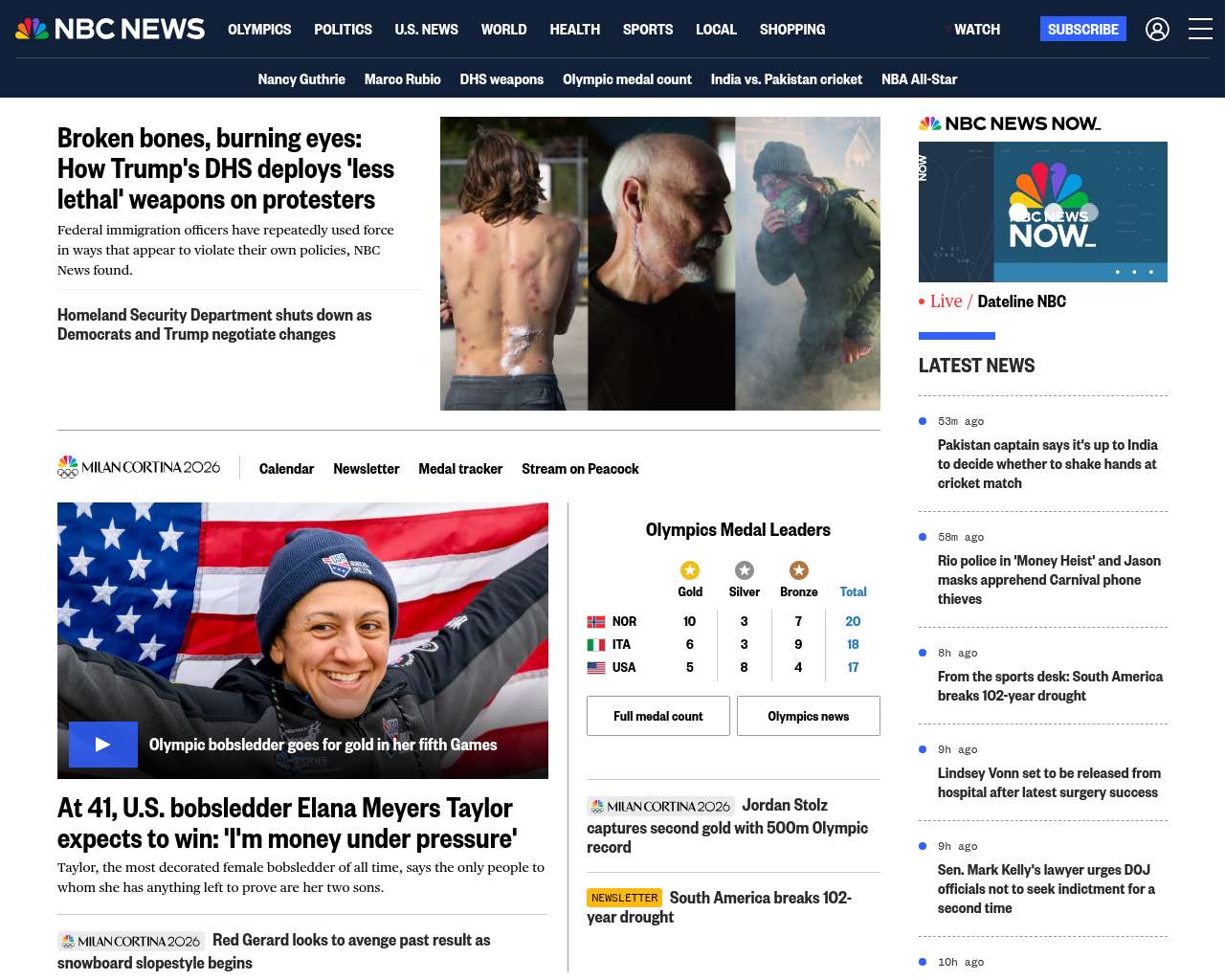The image size is (1225, 980).
Task: Click the gold medal icon in the medal table
Action: coord(690,570)
